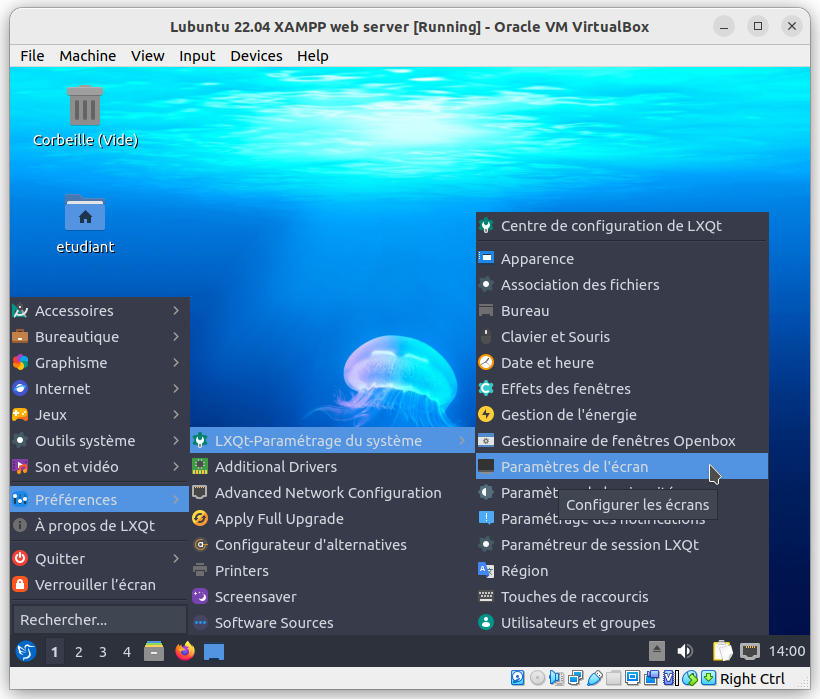
Task: Click the audio icon in the VirtualBox status bar
Action: click(555, 678)
